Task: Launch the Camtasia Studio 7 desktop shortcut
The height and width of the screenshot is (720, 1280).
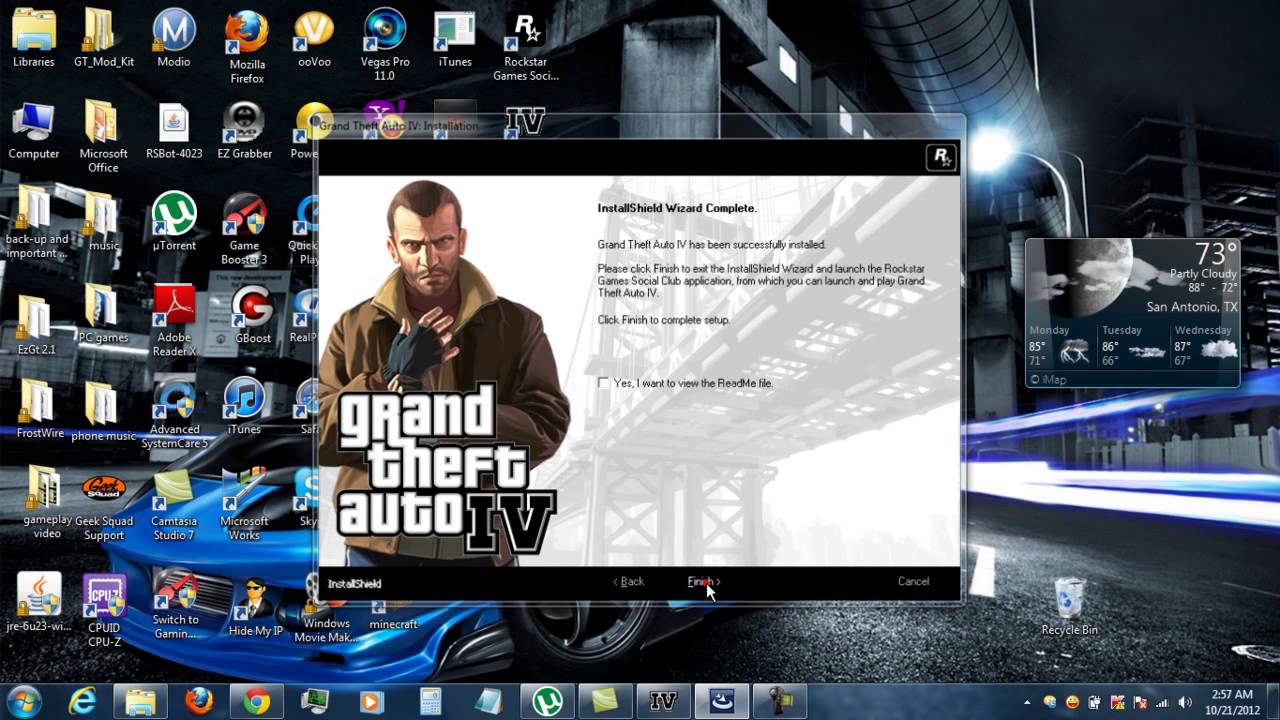Action: click(x=174, y=505)
